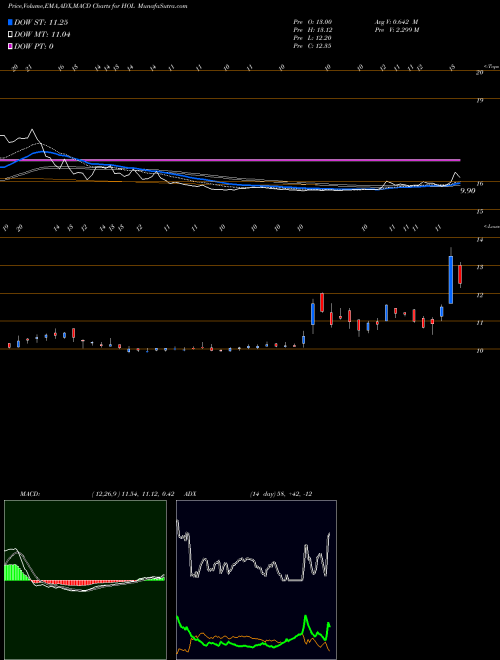Screen dimensions: 500x660
Task: Click the price axis label '11'
Action: pos(479,323)
